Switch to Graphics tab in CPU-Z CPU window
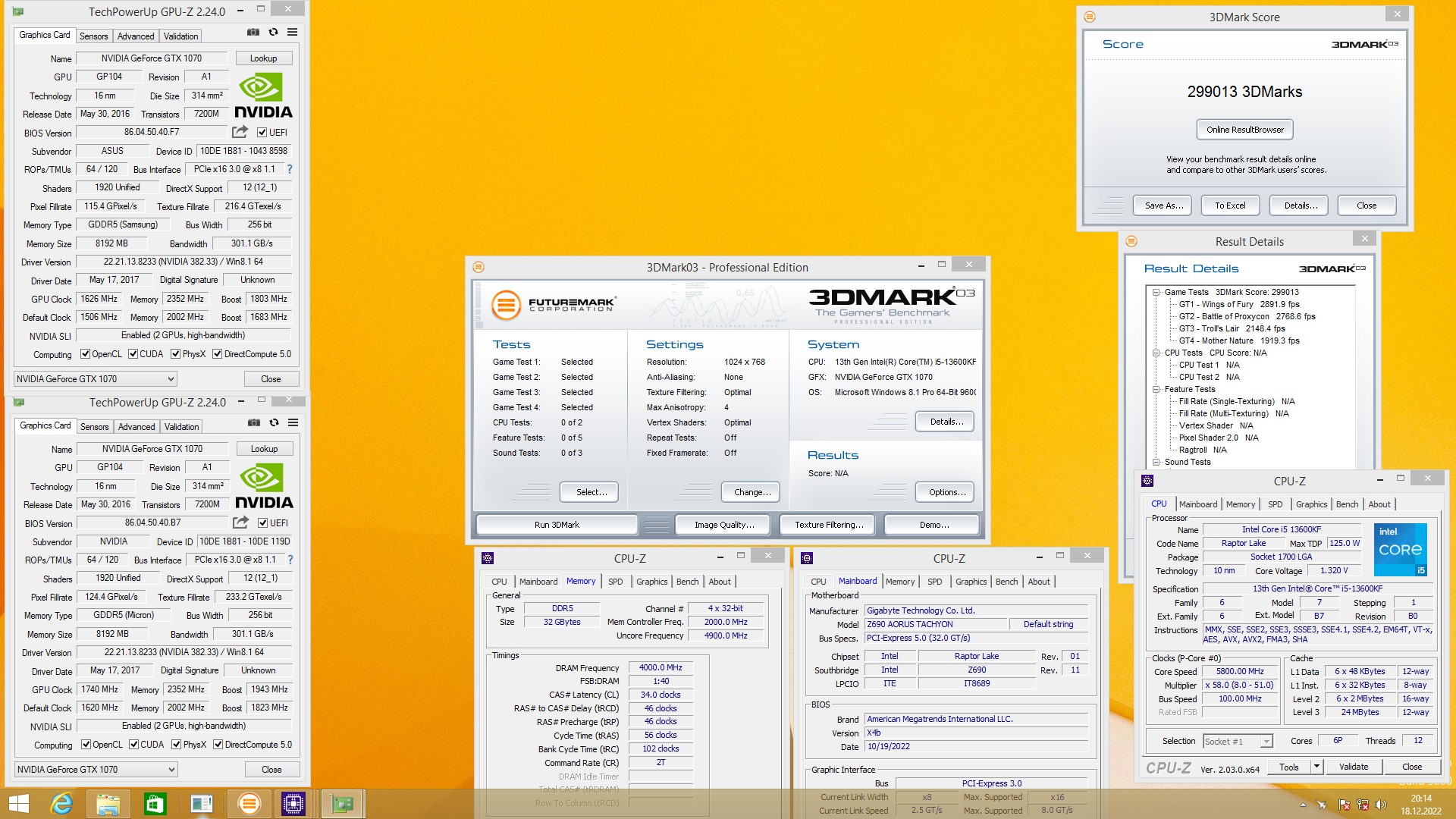The width and height of the screenshot is (1456, 819). (x=1311, y=504)
